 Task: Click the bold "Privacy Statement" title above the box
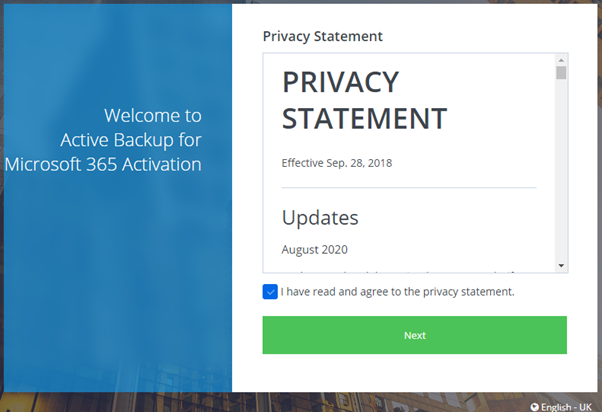(x=322, y=36)
